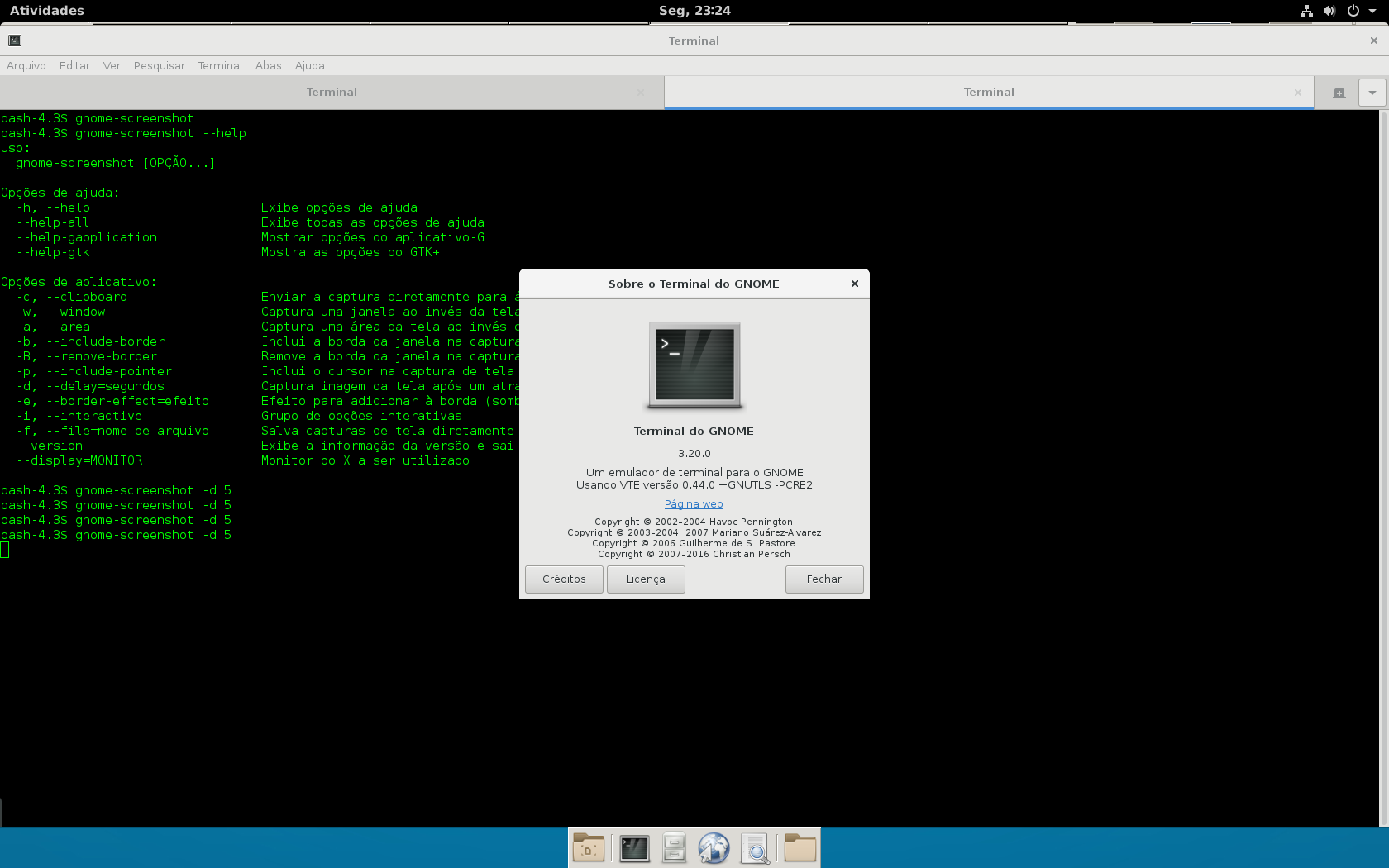Open the Abas menu

[268, 65]
